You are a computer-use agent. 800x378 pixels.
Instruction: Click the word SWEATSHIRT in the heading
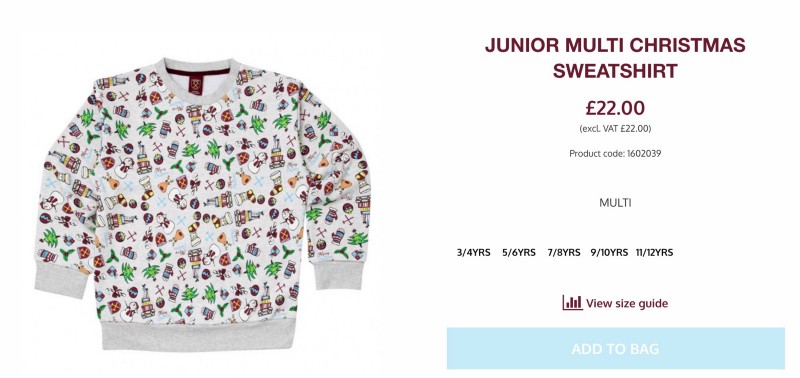click(615, 71)
